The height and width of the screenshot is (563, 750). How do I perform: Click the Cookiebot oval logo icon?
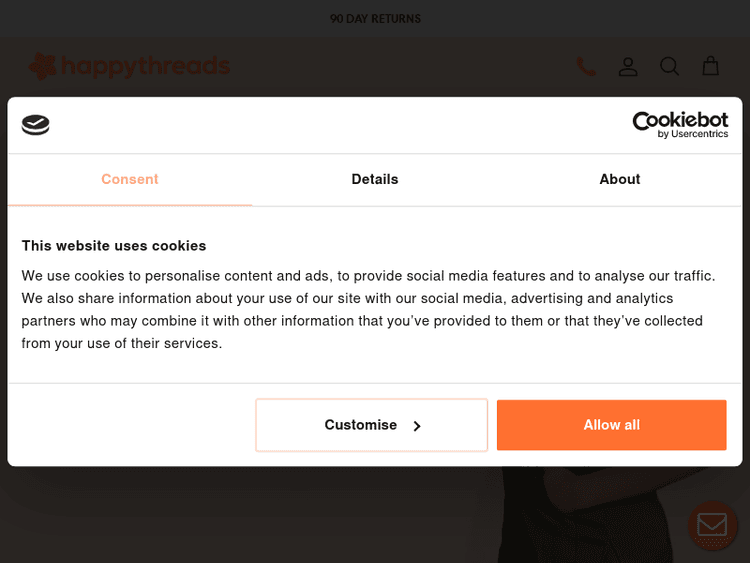[36, 125]
